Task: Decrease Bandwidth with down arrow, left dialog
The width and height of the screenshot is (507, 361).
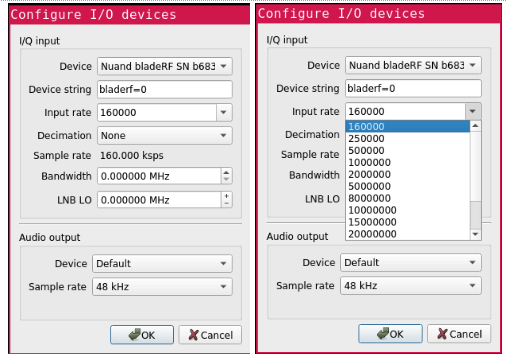Action: pyautogui.click(x=226, y=180)
